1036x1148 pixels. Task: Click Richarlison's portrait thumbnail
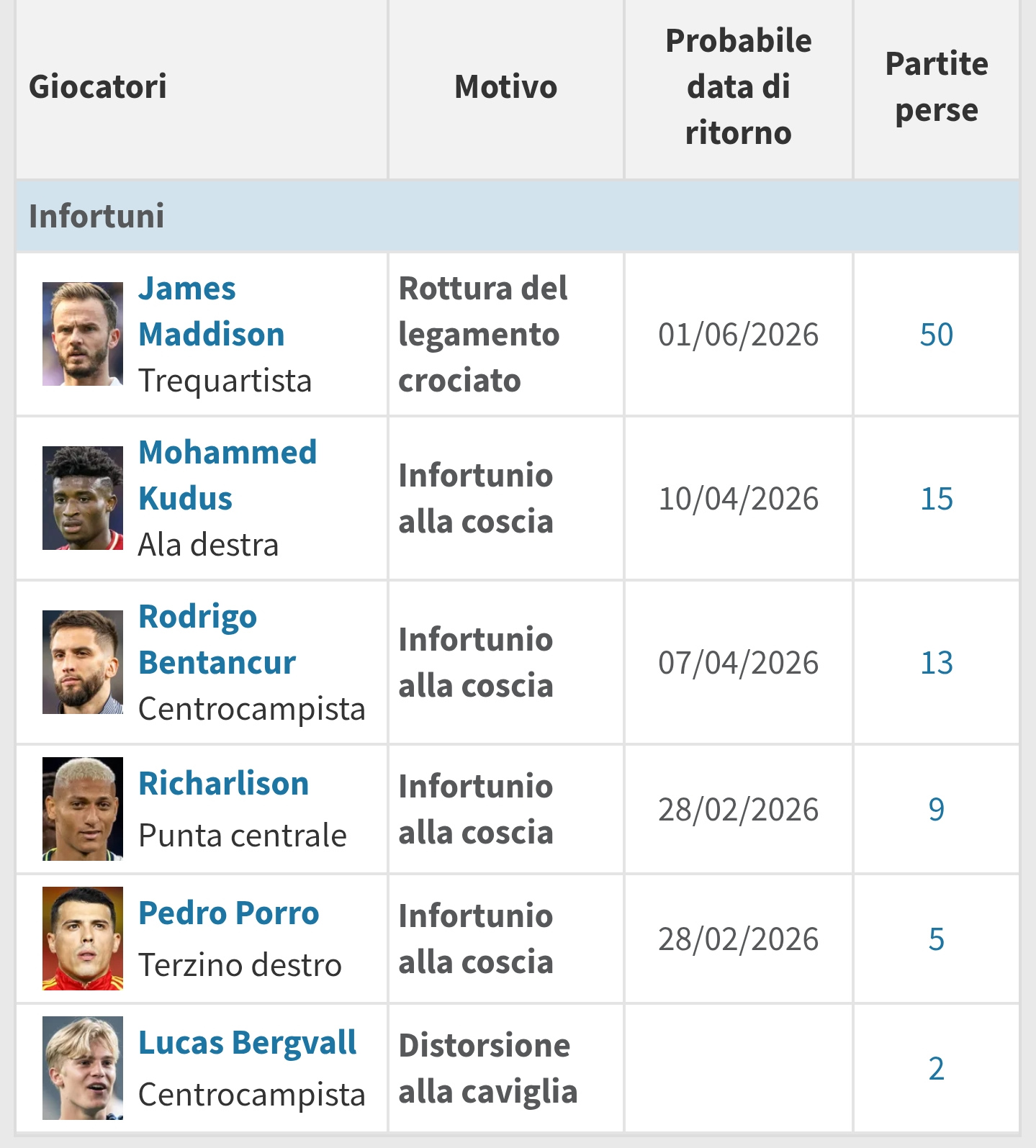coord(83,809)
